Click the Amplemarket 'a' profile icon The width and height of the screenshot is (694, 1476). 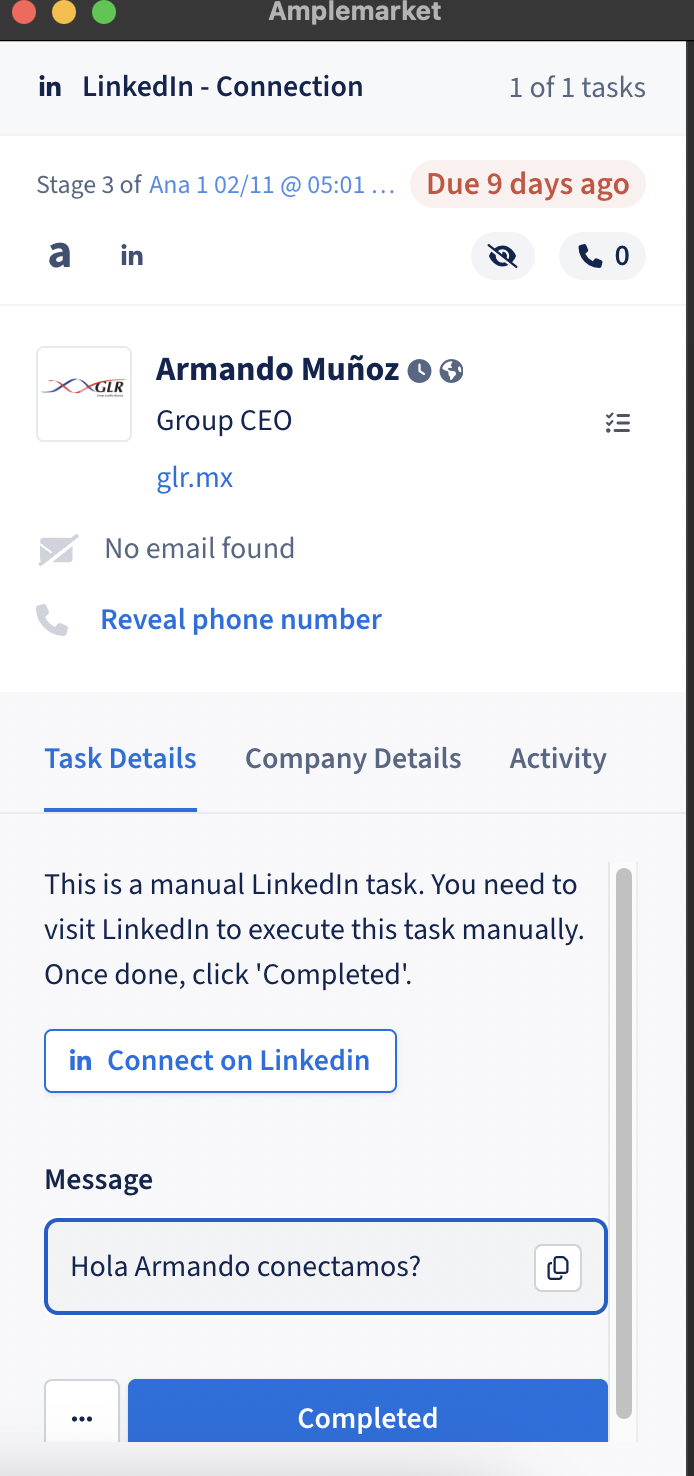click(59, 256)
